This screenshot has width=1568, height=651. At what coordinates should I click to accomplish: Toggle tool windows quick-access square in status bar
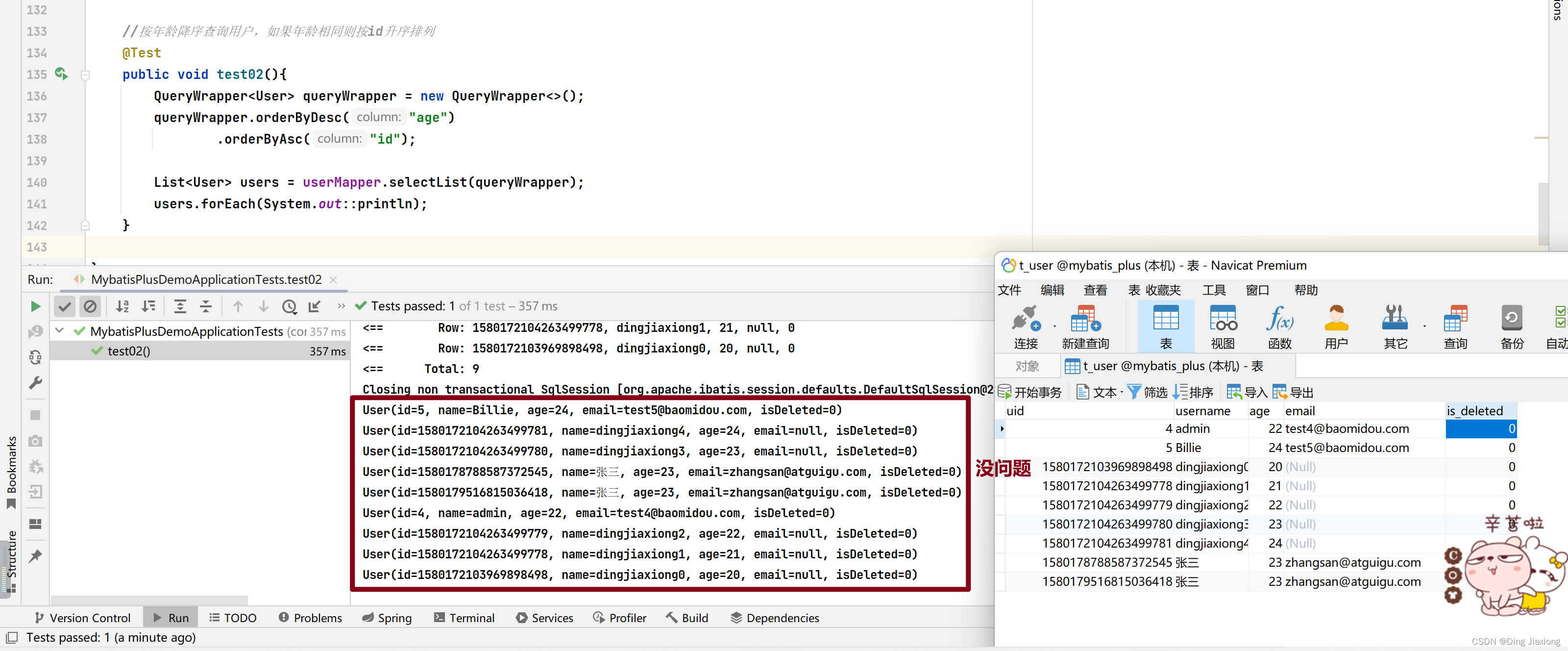click(11, 638)
